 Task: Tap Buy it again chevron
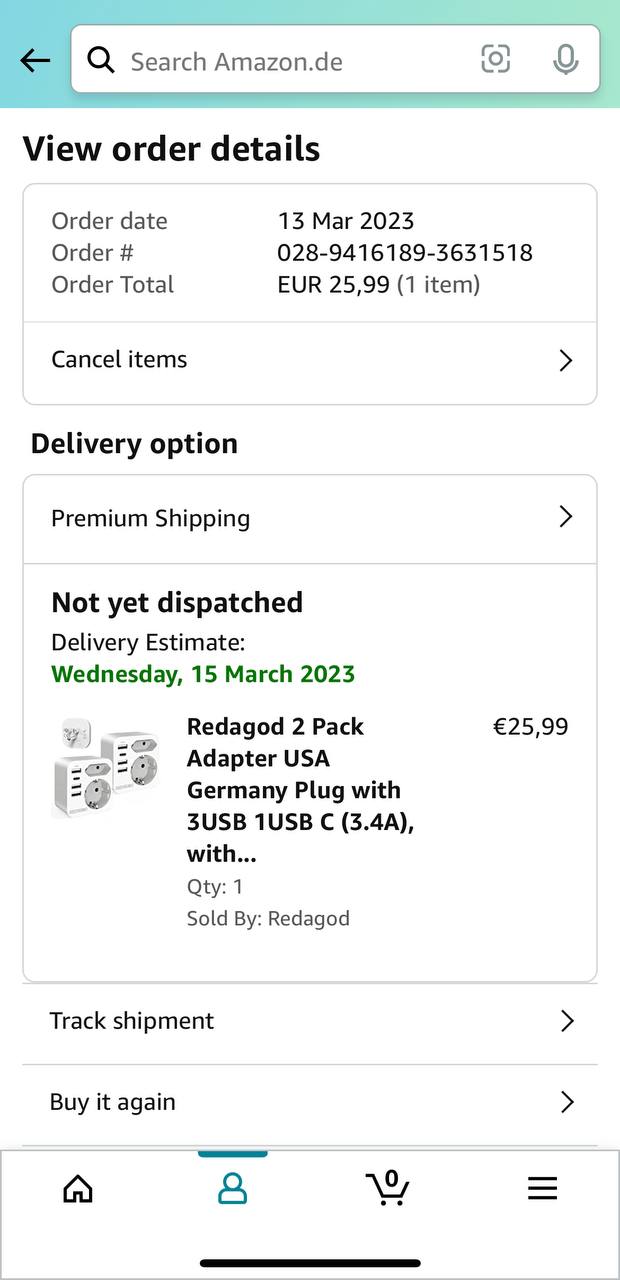(x=566, y=1102)
